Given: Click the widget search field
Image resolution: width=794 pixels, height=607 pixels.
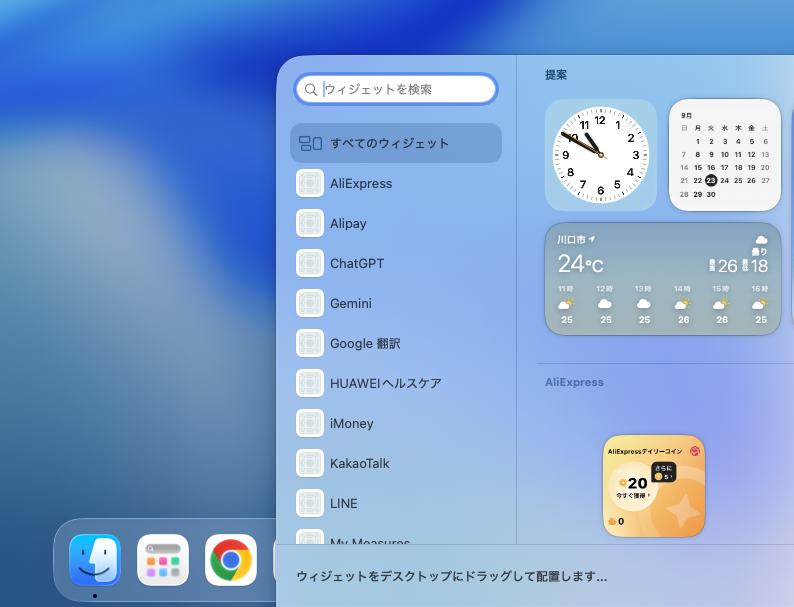Looking at the screenshot, I should [x=396, y=90].
